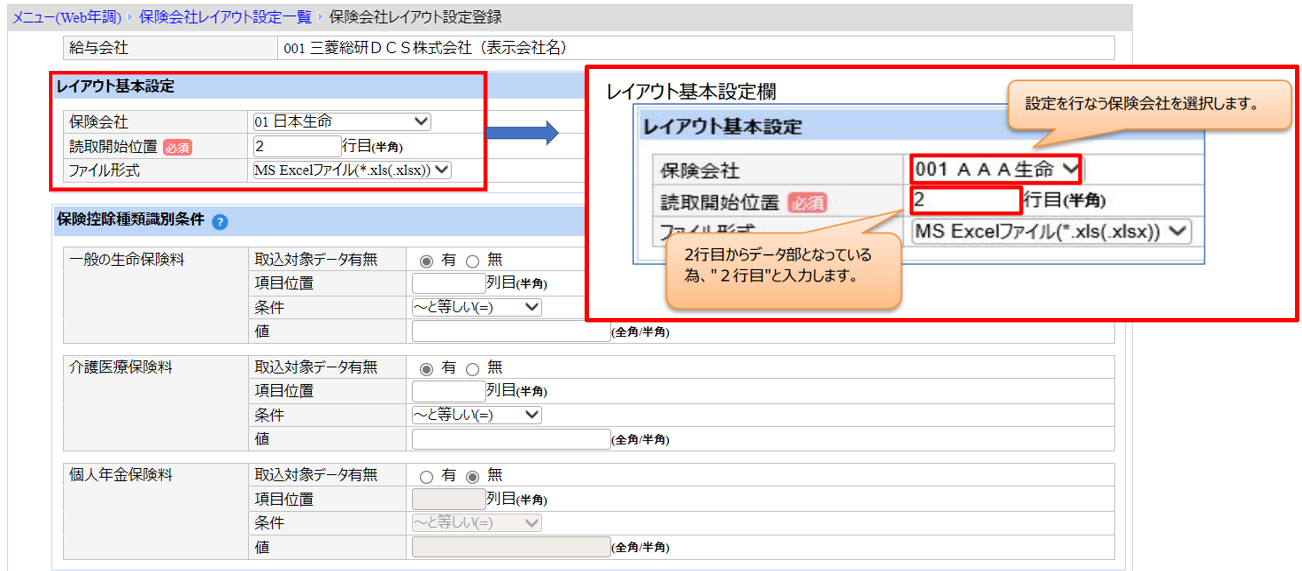Screen dimensions: 1302x571
Task: Click the 個人年金保険料 section label
Action: pyautogui.click(x=120, y=475)
